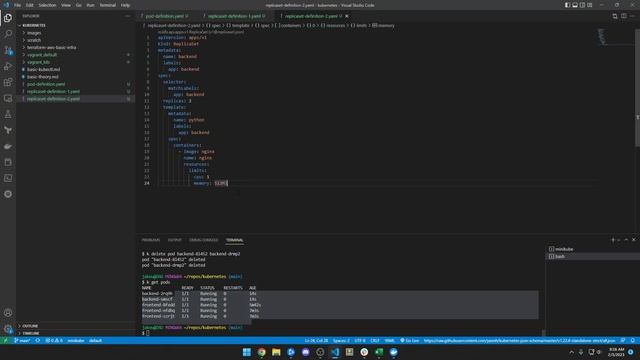Open the Terminal menu
This screenshot has height=360, width=640.
(108, 5)
